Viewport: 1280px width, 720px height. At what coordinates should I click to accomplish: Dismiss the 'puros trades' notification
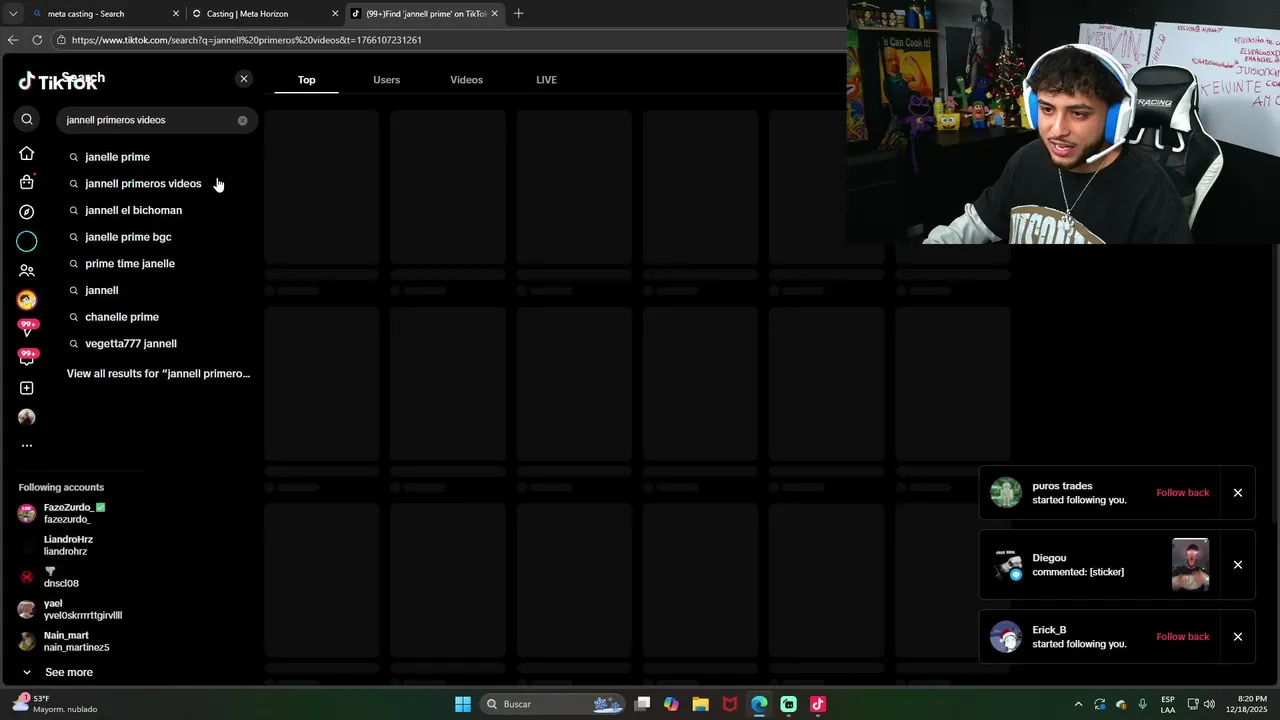tap(1238, 493)
